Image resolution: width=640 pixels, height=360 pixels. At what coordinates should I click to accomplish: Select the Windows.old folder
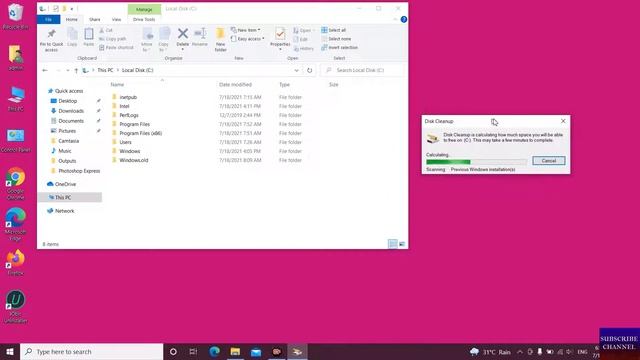pyautogui.click(x=134, y=160)
